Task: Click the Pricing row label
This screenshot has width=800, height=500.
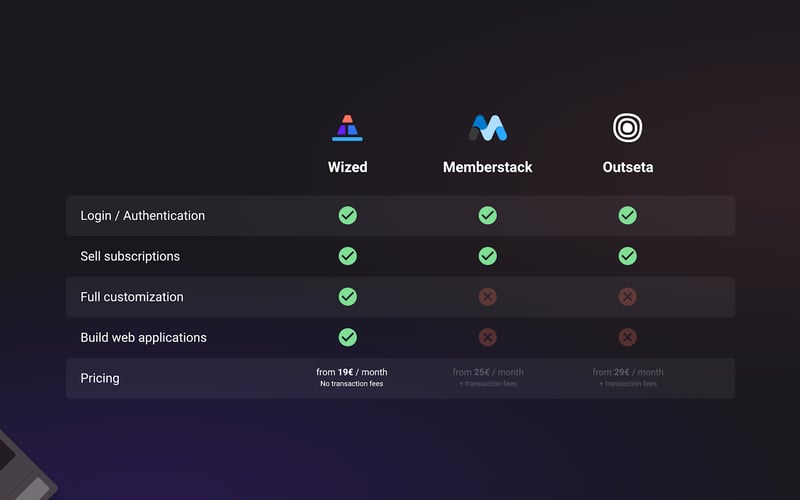Action: point(100,378)
